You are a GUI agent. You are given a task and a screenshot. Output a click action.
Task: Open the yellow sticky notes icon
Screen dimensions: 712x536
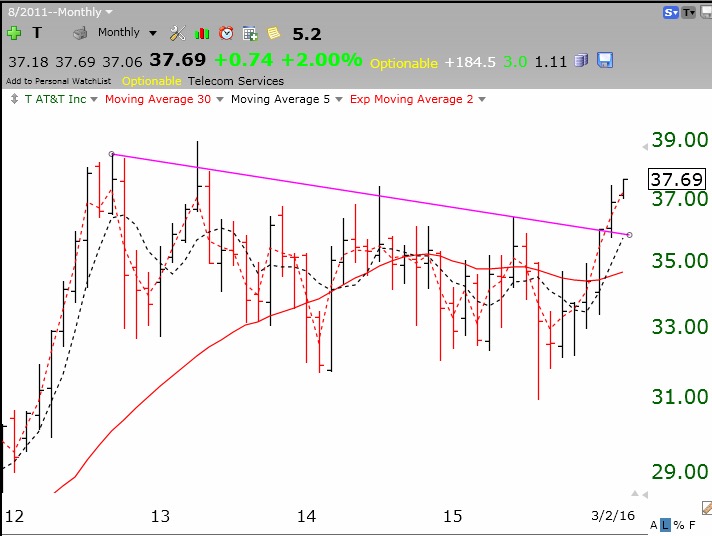pos(273,33)
